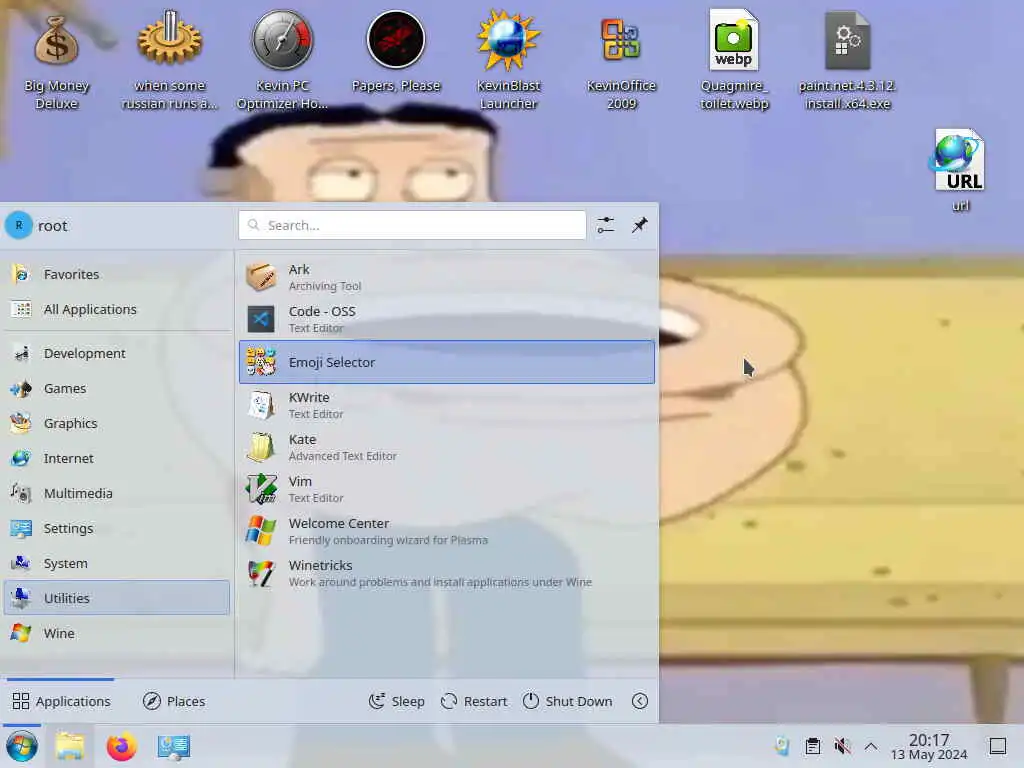Image resolution: width=1024 pixels, height=768 pixels.
Task: Open clipboard tray icon
Action: (812, 746)
